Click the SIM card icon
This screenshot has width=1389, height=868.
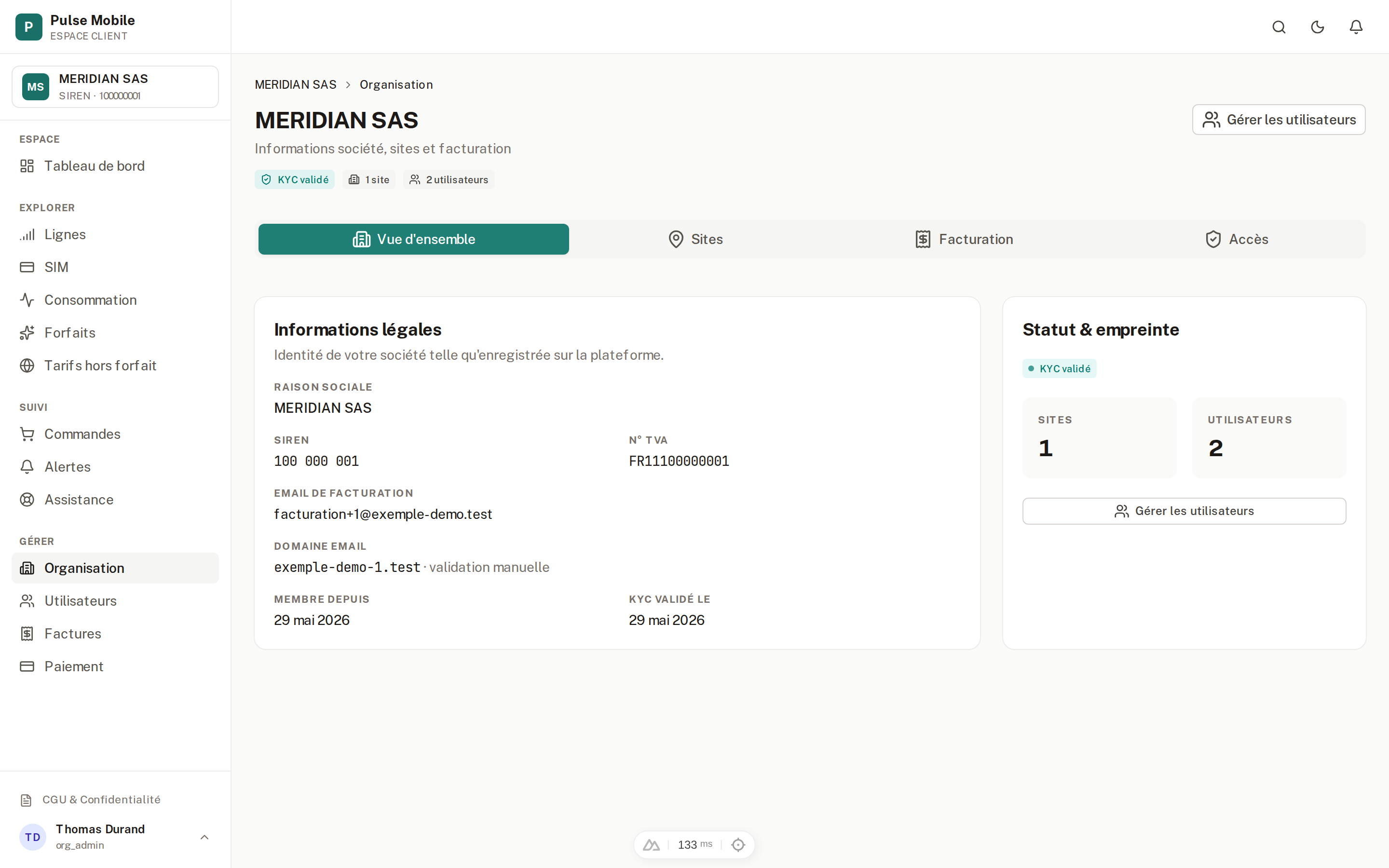coord(27,267)
